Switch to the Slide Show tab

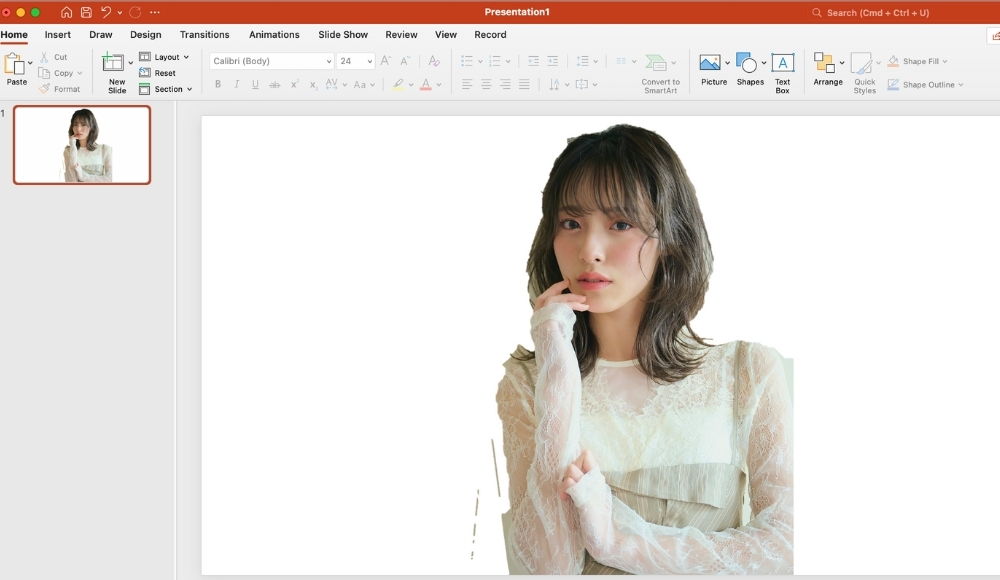click(x=343, y=34)
